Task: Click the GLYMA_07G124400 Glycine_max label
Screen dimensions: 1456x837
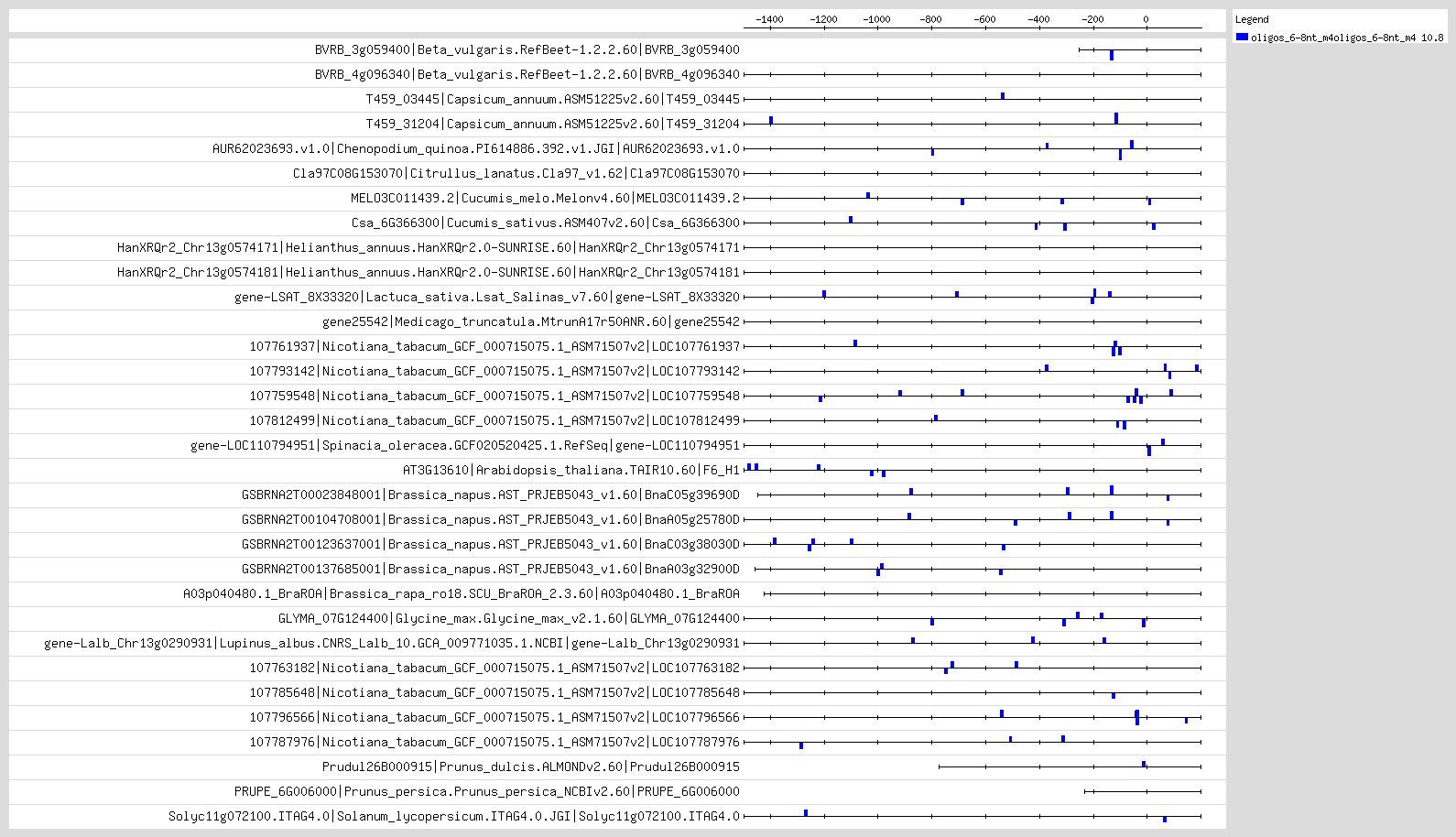Action: pos(509,618)
